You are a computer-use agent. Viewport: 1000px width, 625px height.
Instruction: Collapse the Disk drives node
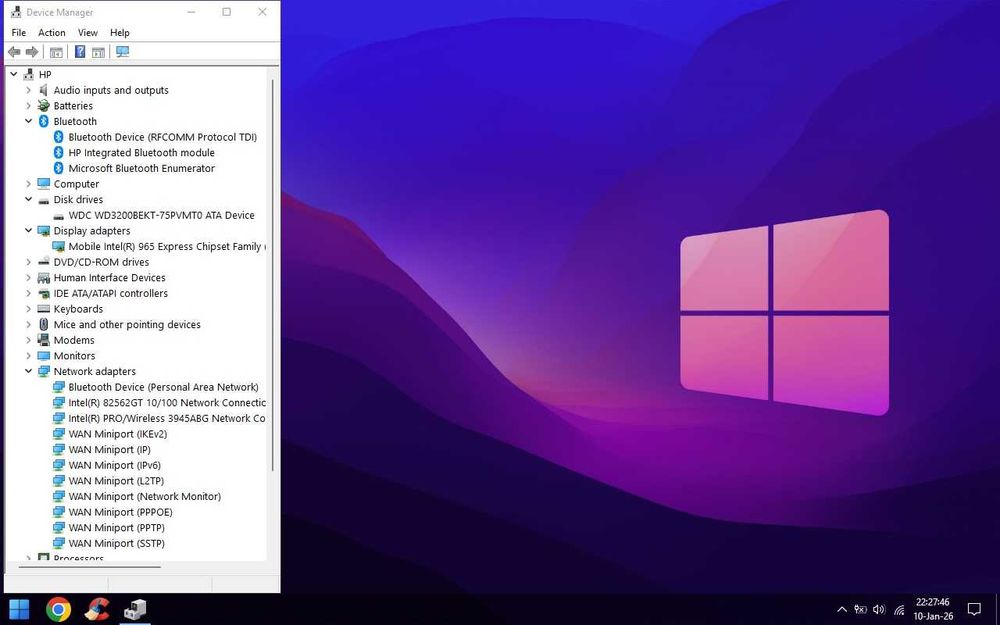point(28,200)
